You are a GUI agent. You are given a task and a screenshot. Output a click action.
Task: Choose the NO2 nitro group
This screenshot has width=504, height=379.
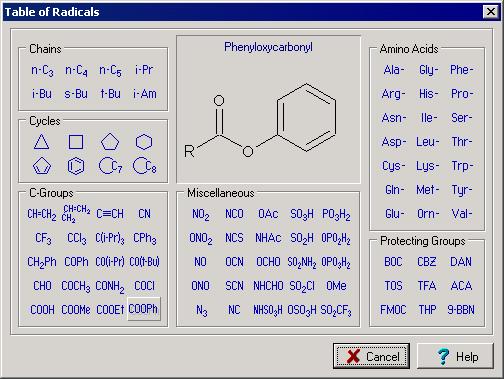(x=201, y=214)
